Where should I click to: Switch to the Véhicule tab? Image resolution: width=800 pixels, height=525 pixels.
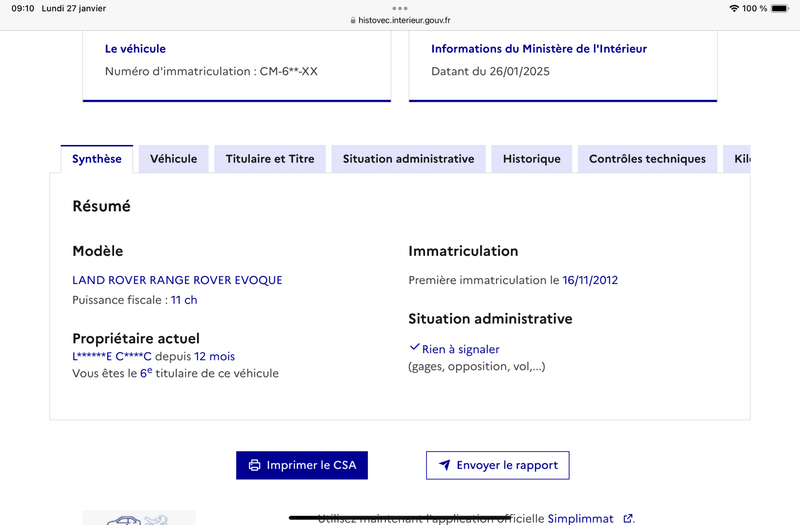173,159
